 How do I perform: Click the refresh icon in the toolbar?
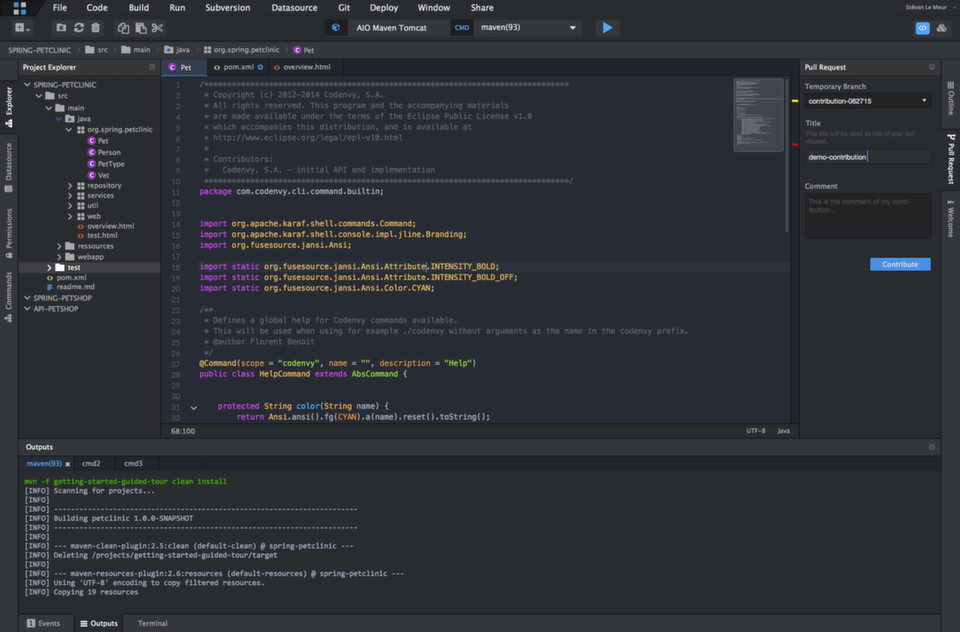coord(79,28)
